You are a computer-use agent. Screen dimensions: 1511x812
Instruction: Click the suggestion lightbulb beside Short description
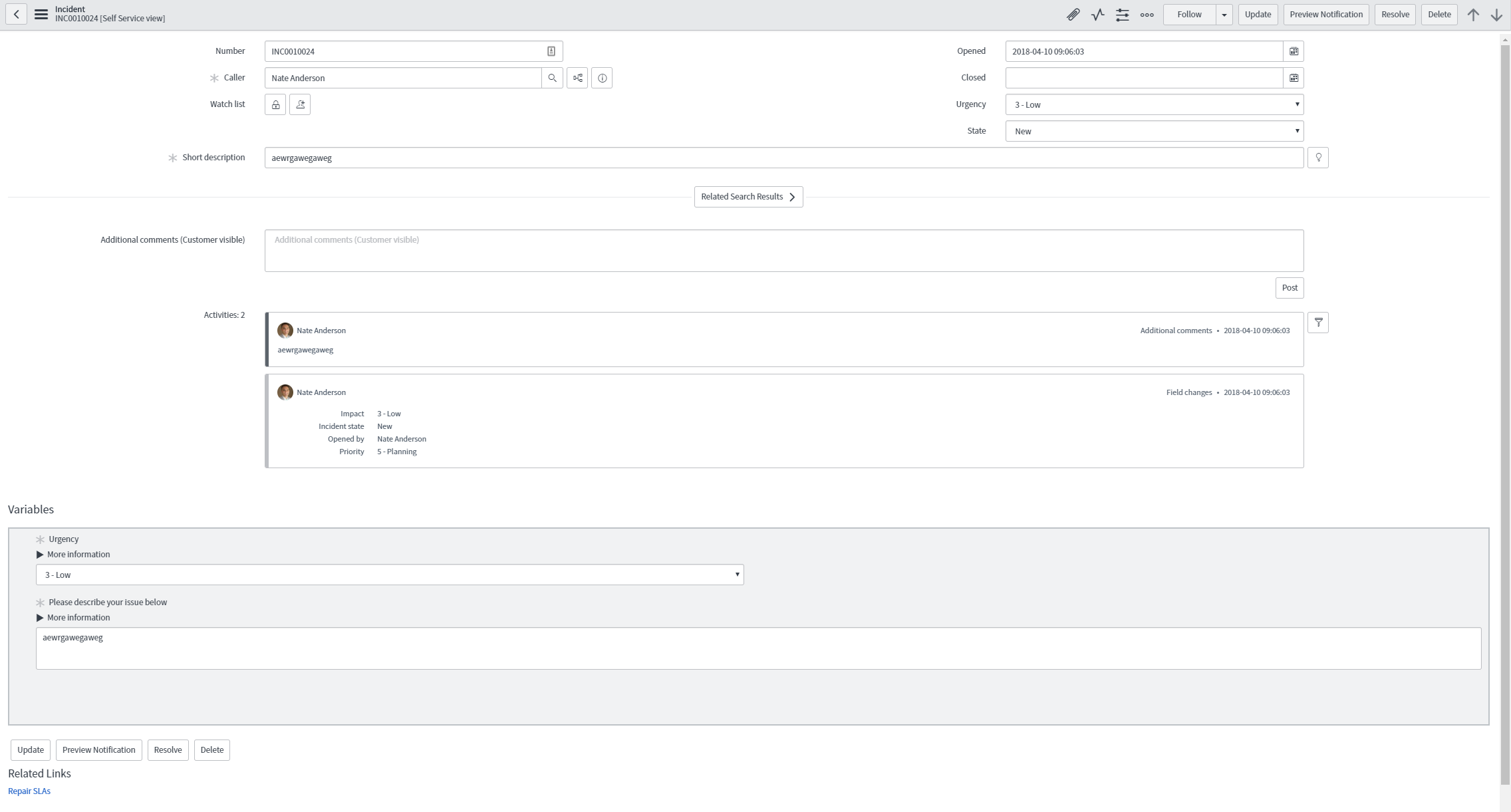point(1318,158)
